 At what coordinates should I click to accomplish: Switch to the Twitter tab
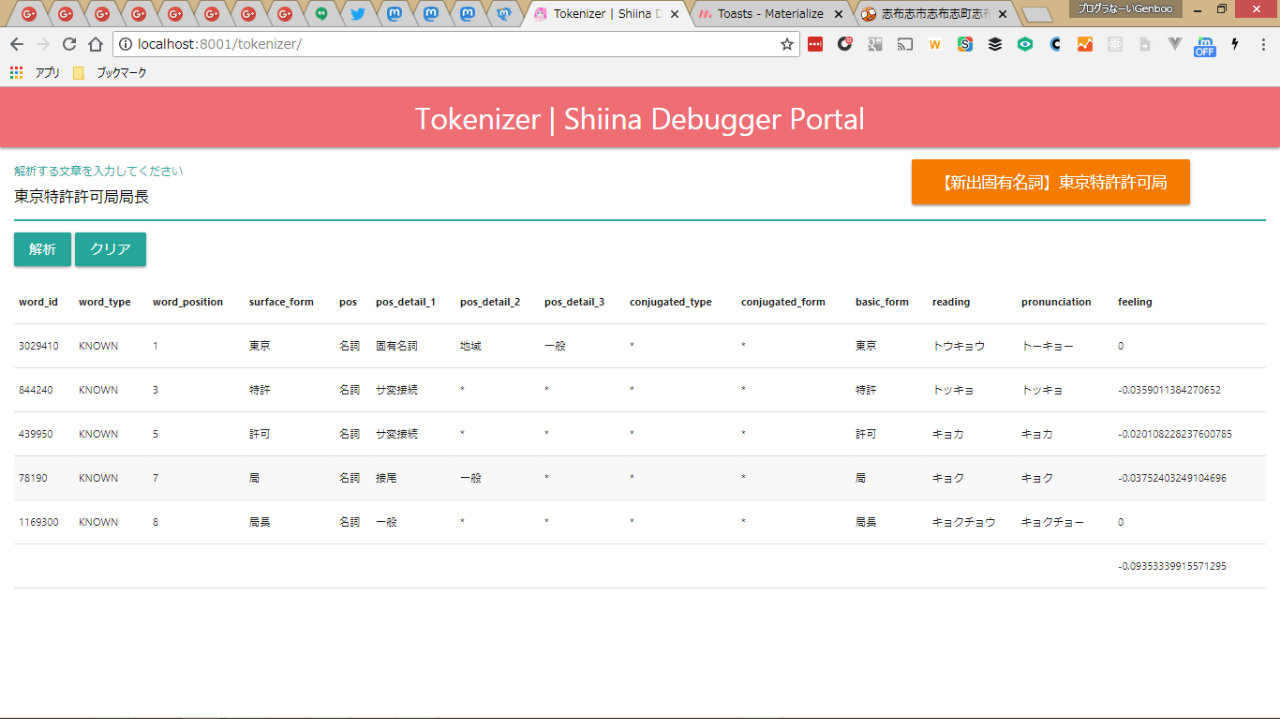click(x=357, y=14)
